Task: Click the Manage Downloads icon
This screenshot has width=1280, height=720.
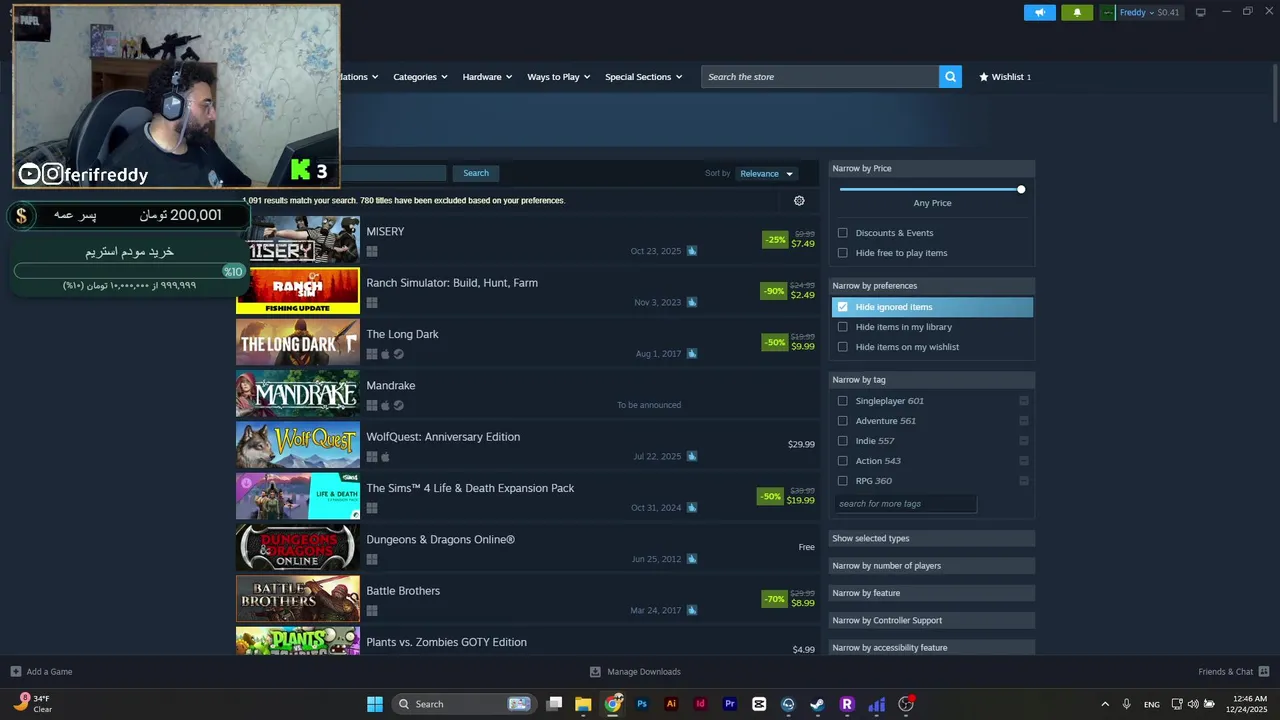Action: [x=595, y=672]
